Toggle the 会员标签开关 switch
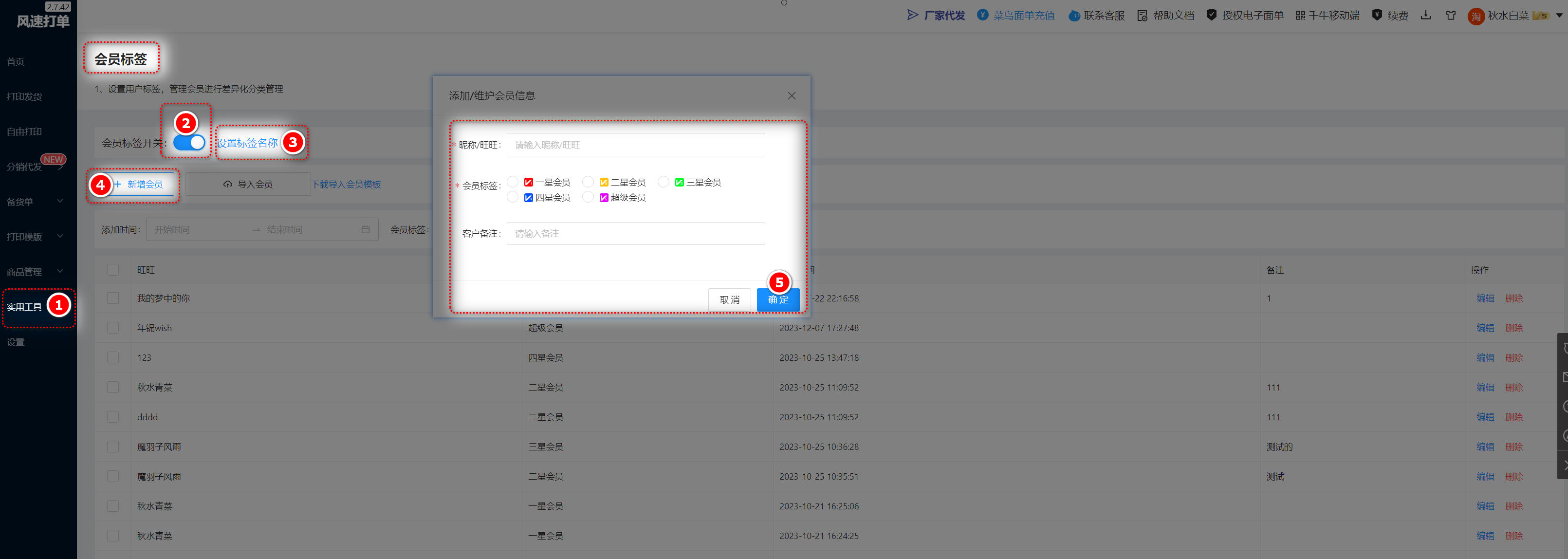Screen dimensions: 1568x559 (x=189, y=143)
